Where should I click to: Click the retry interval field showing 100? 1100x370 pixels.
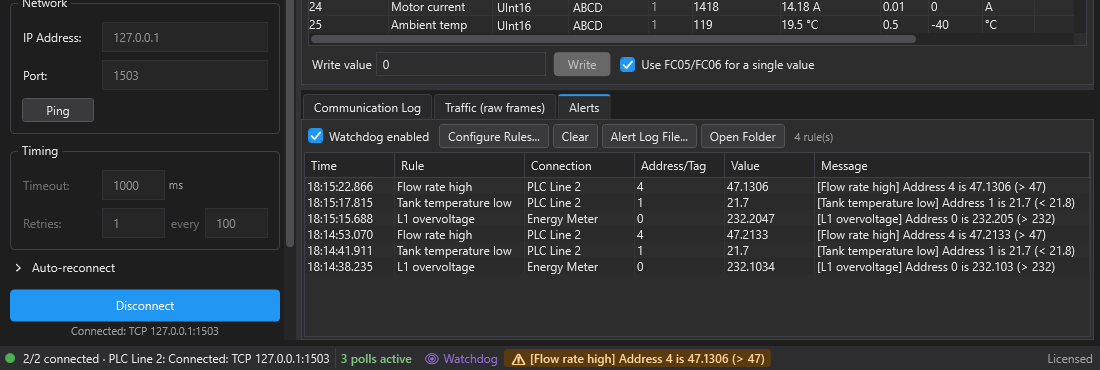tap(236, 223)
